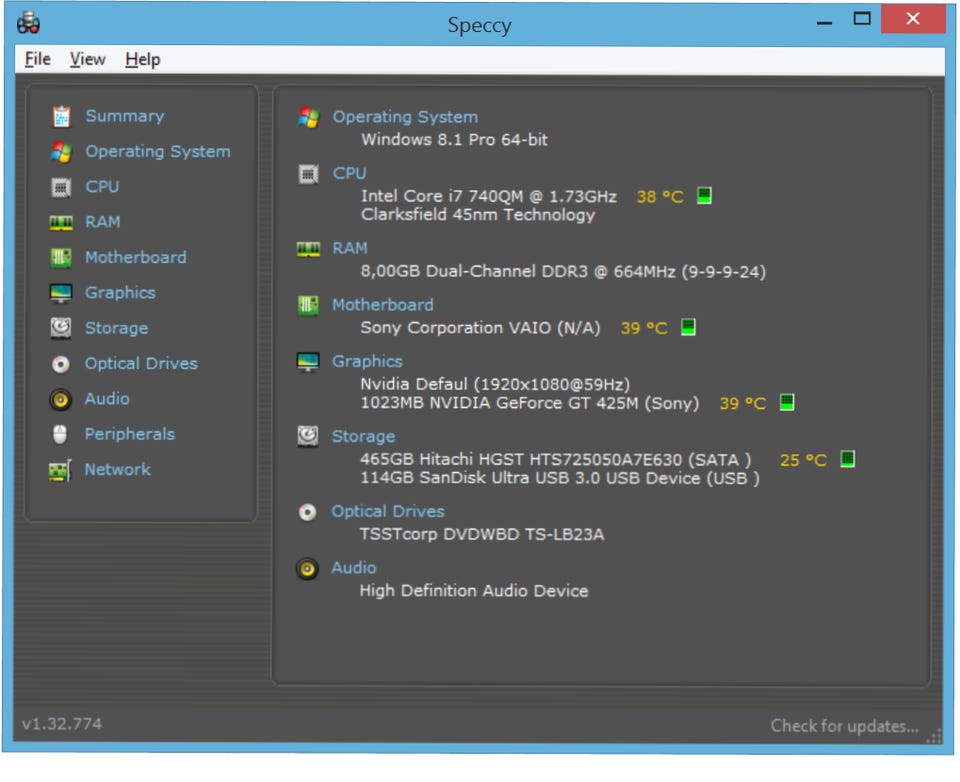Screen dimensions: 960x782
Task: Open the Operating System heading link in summary
Action: (x=405, y=117)
